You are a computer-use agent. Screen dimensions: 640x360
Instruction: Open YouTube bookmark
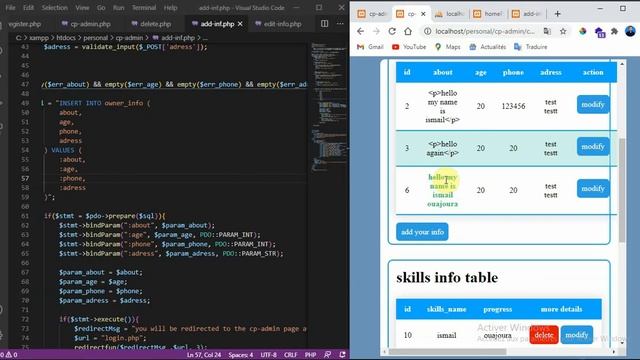[409, 47]
